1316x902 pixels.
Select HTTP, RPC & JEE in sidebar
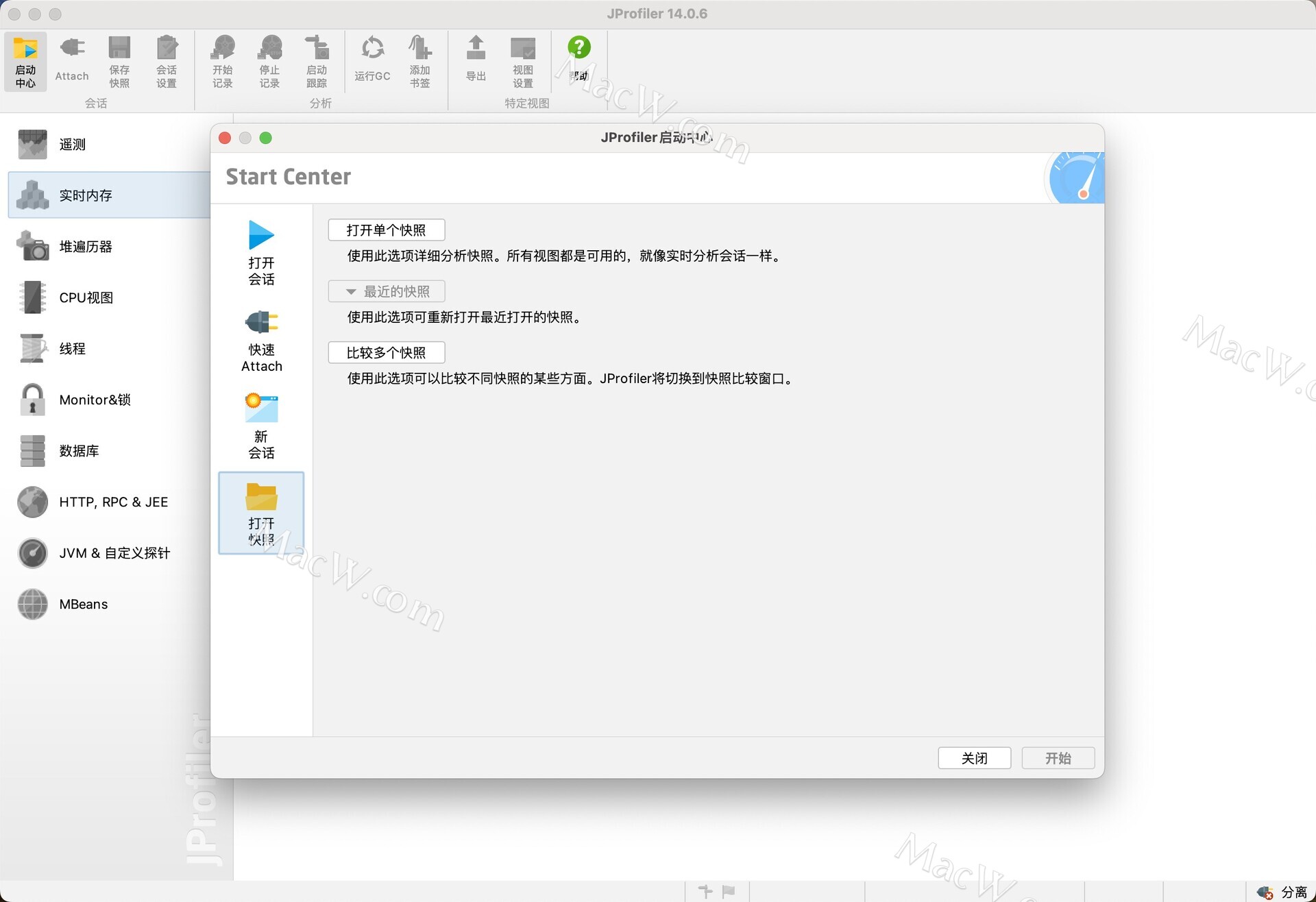coord(110,502)
